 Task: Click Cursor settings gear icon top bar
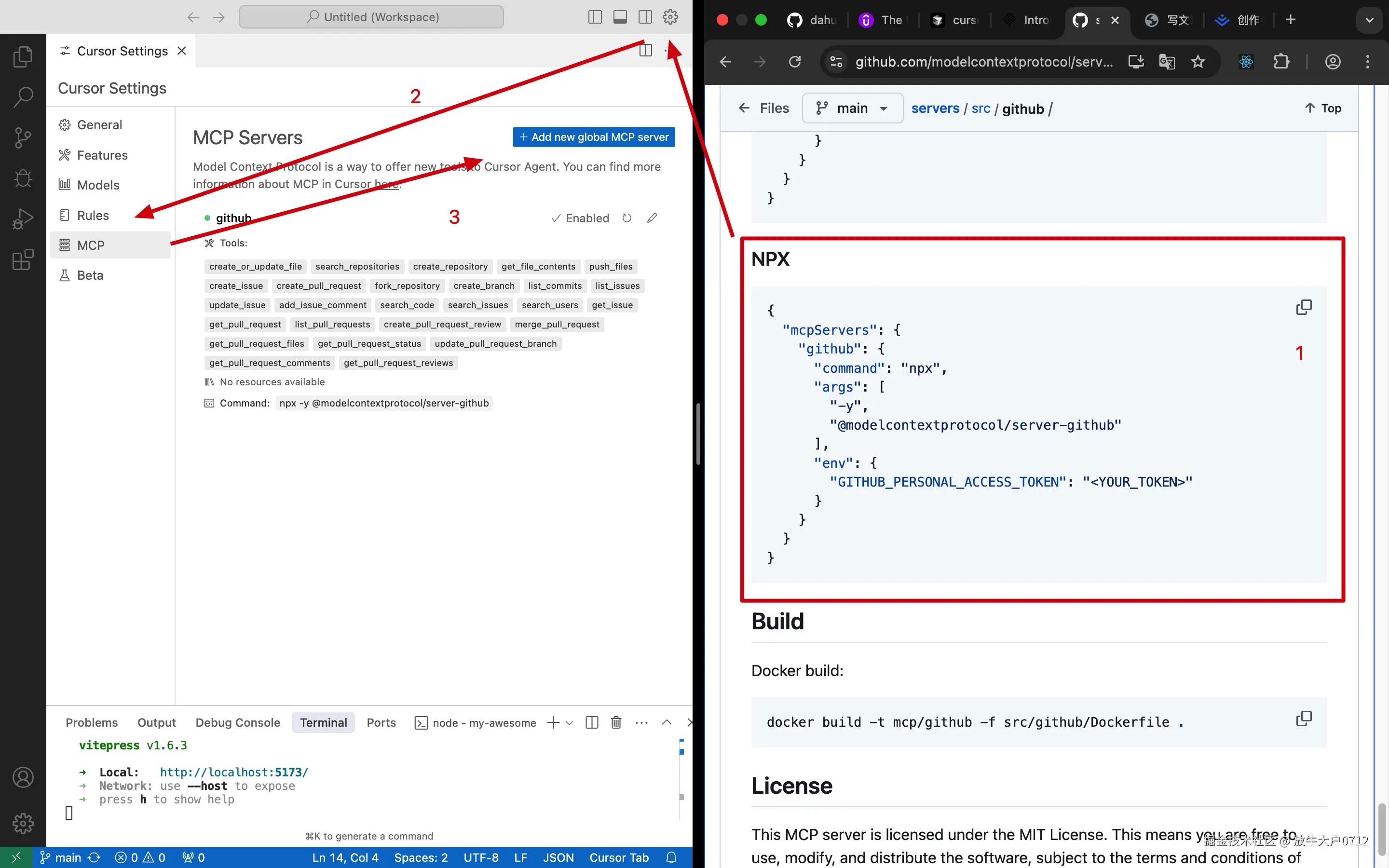[x=670, y=17]
